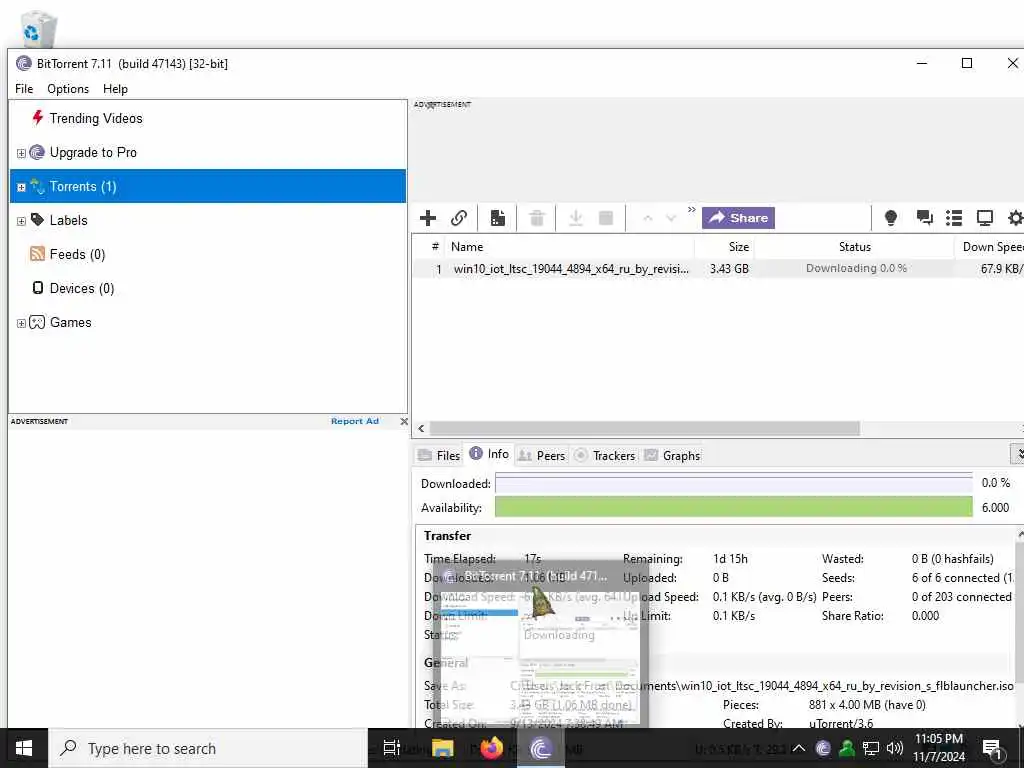Sort by Down Speed column header
1024x768 pixels.
pos(992,247)
